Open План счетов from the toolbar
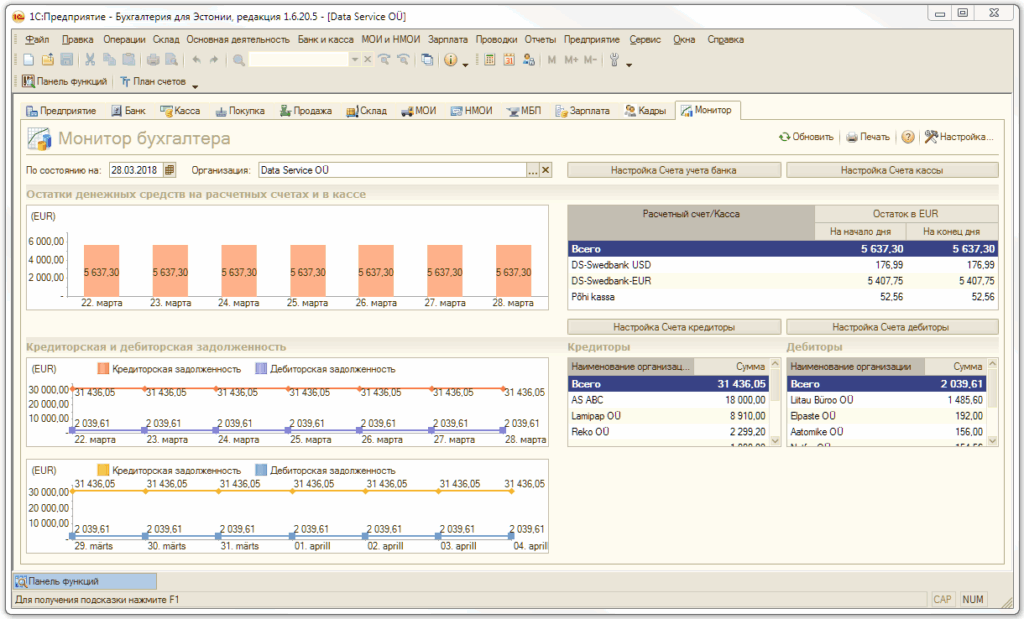Screen dimensions: 1024x619 (x=152, y=82)
